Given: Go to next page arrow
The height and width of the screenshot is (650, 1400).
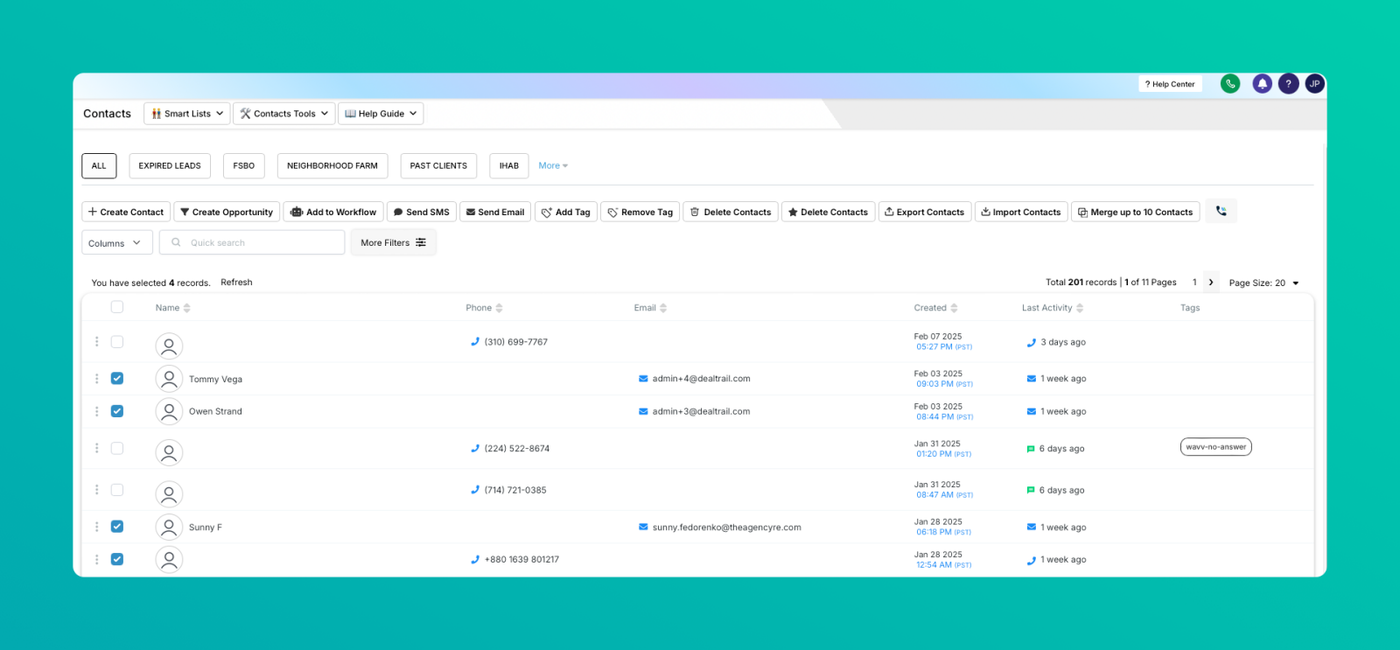Looking at the screenshot, I should pos(1211,283).
